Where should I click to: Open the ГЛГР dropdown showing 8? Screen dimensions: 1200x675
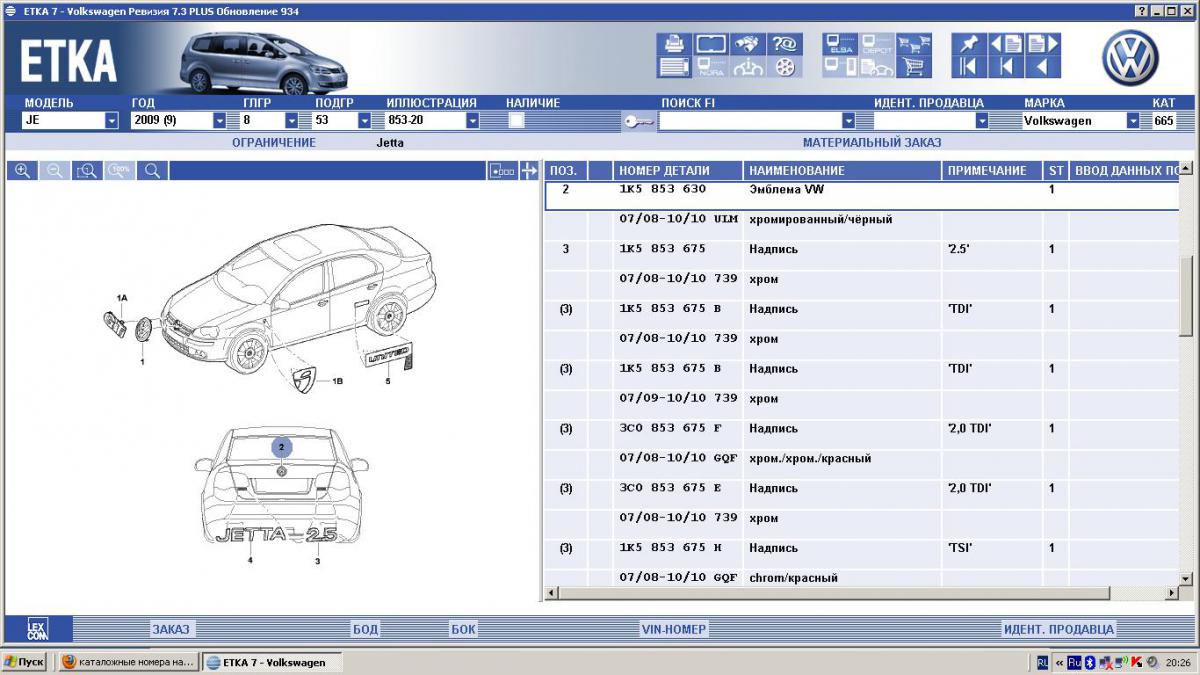(292, 121)
